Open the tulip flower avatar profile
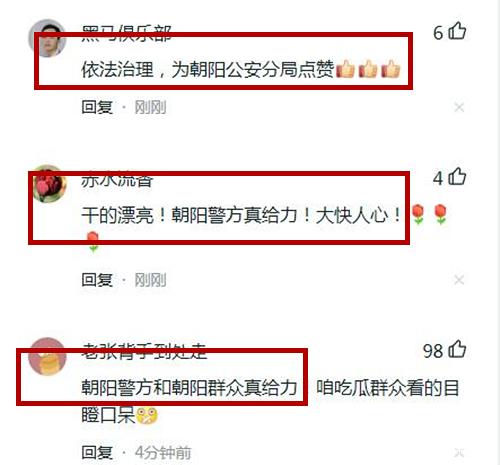This screenshot has width=500, height=465. click(x=47, y=183)
